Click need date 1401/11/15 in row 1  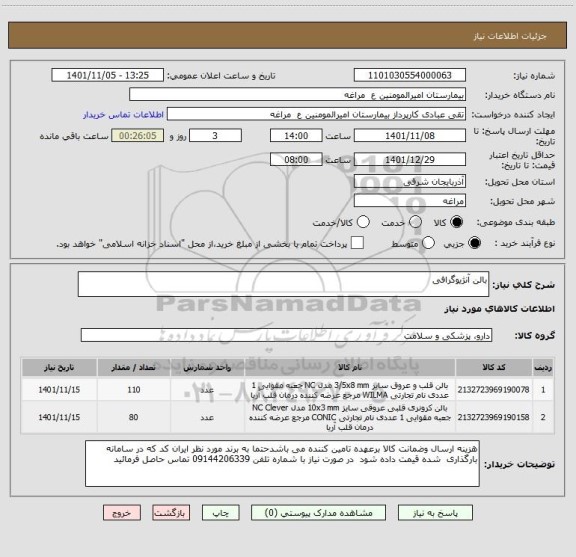click(59, 390)
